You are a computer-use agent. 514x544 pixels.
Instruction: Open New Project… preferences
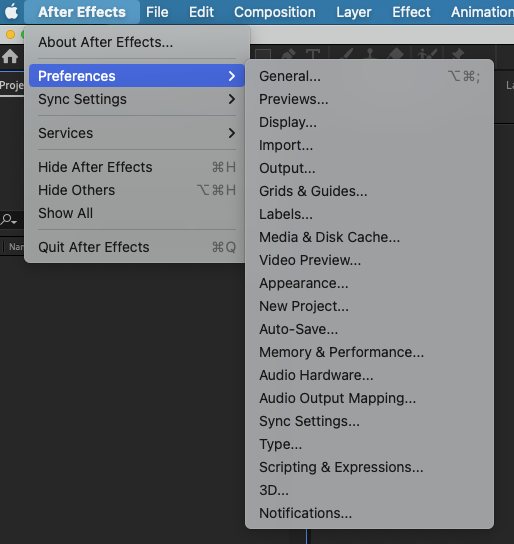(x=369, y=306)
